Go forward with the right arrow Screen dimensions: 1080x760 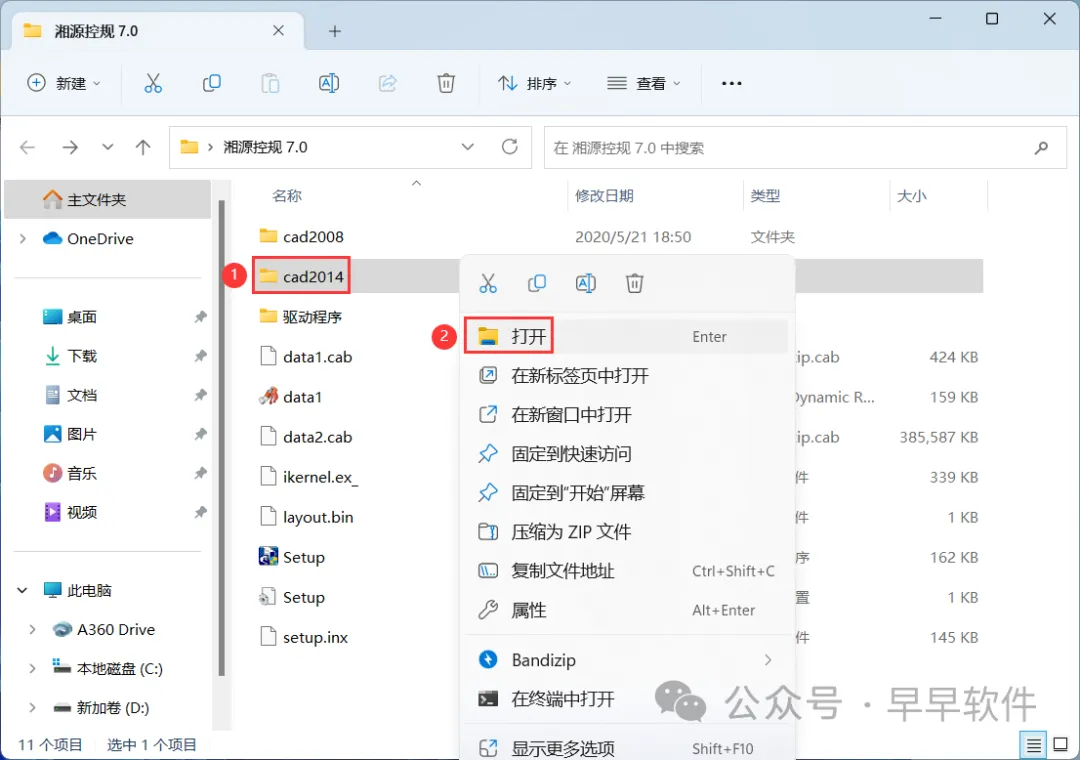click(70, 147)
